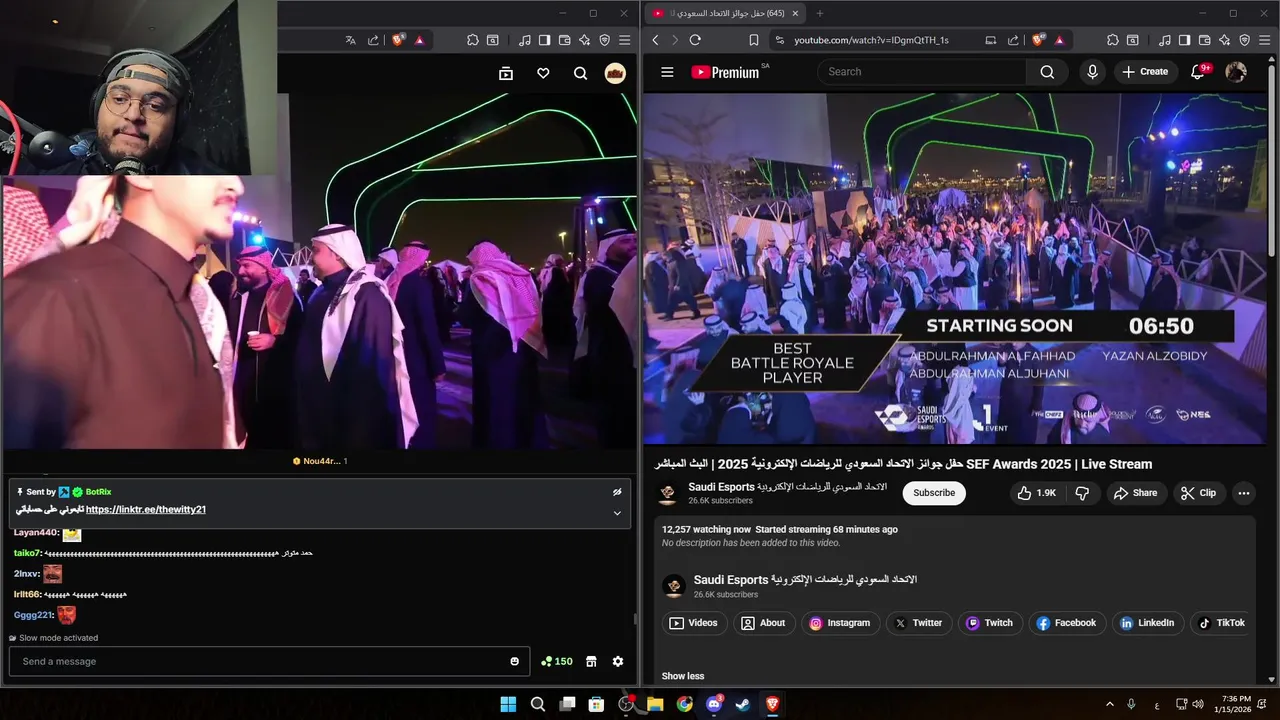Image resolution: width=1280 pixels, height=720 pixels.
Task: Open extensions puzzle icon in left browser
Action: tap(473, 40)
